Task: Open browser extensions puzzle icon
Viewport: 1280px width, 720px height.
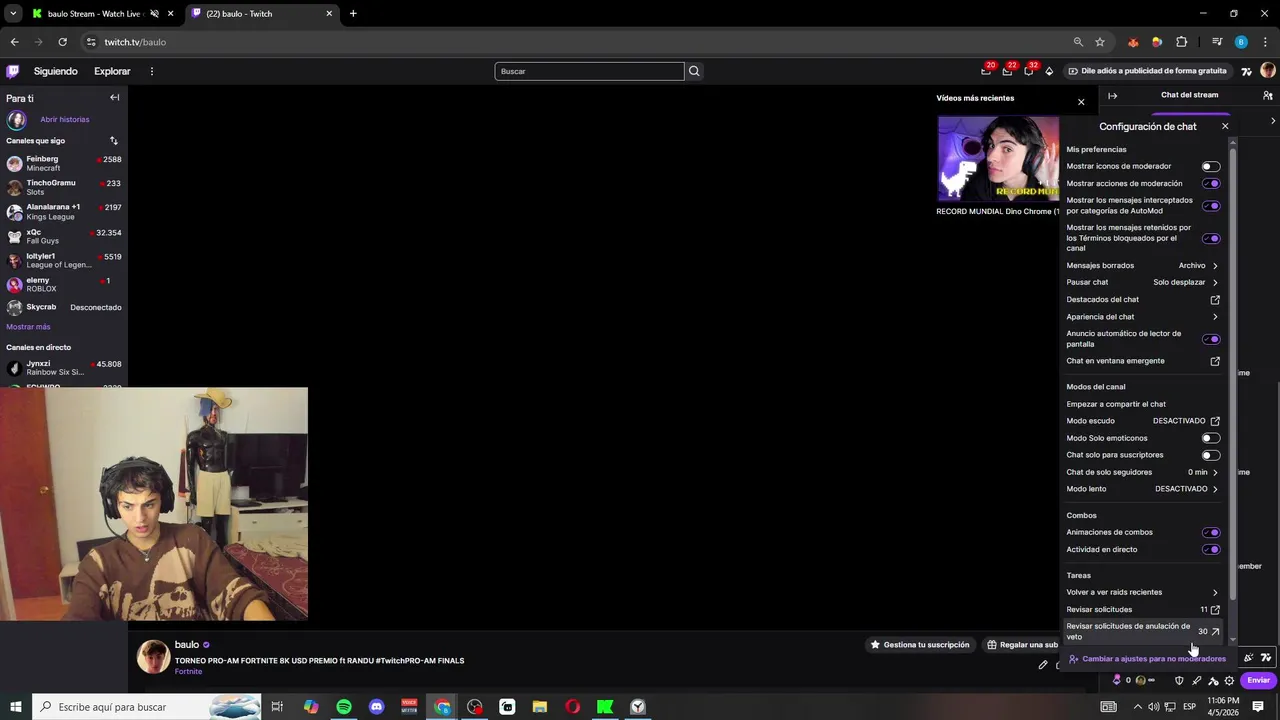Action: [1182, 42]
